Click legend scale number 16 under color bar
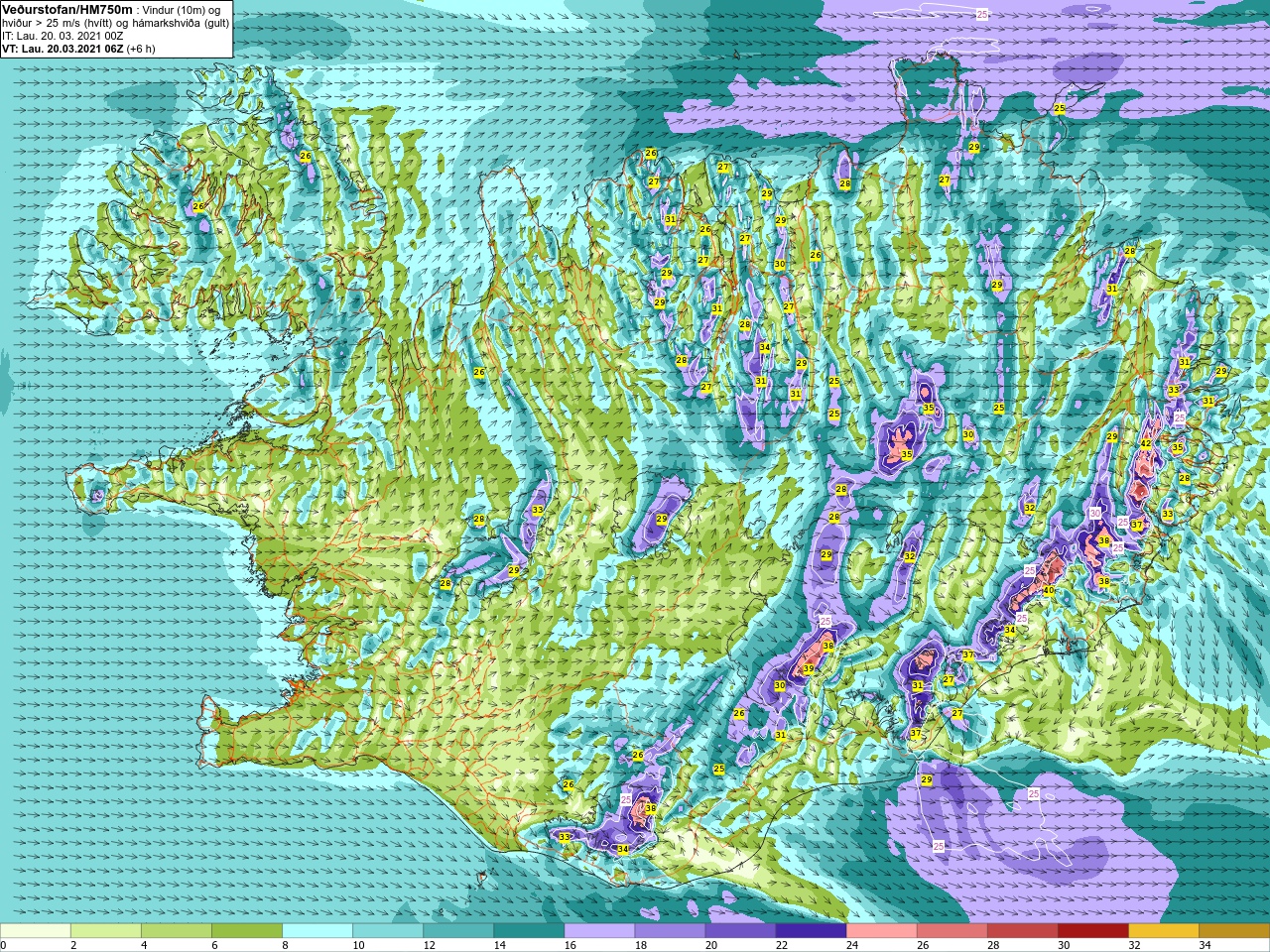The width and height of the screenshot is (1270, 952). coord(570,945)
